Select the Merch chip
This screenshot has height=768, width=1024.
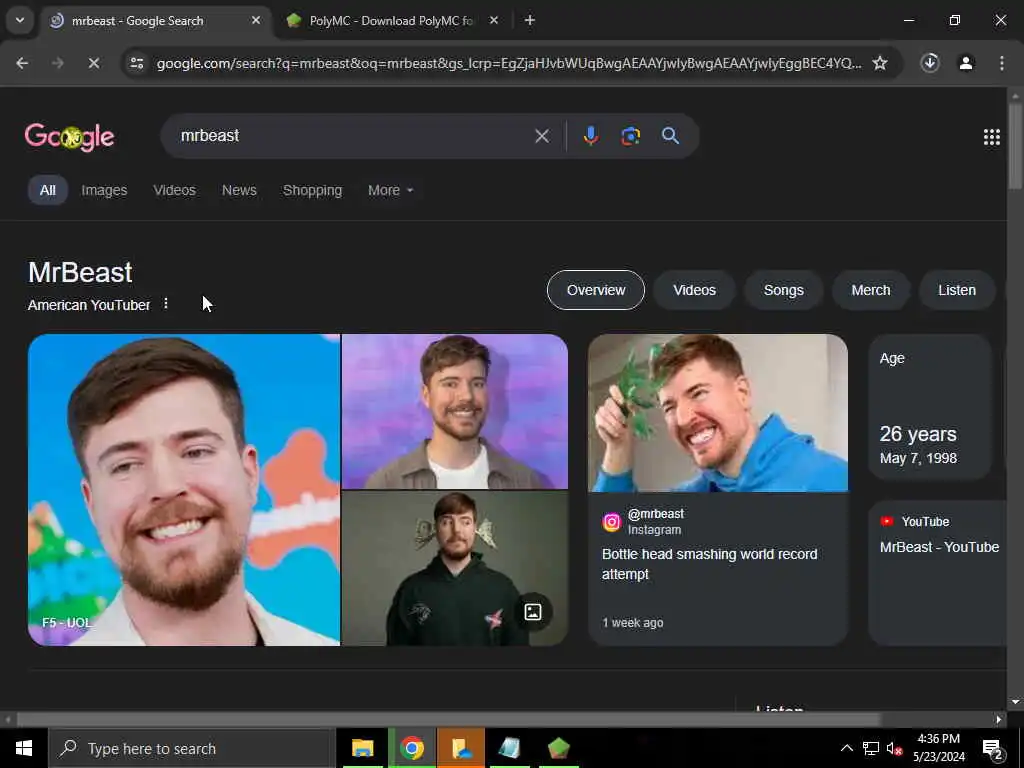(x=871, y=290)
